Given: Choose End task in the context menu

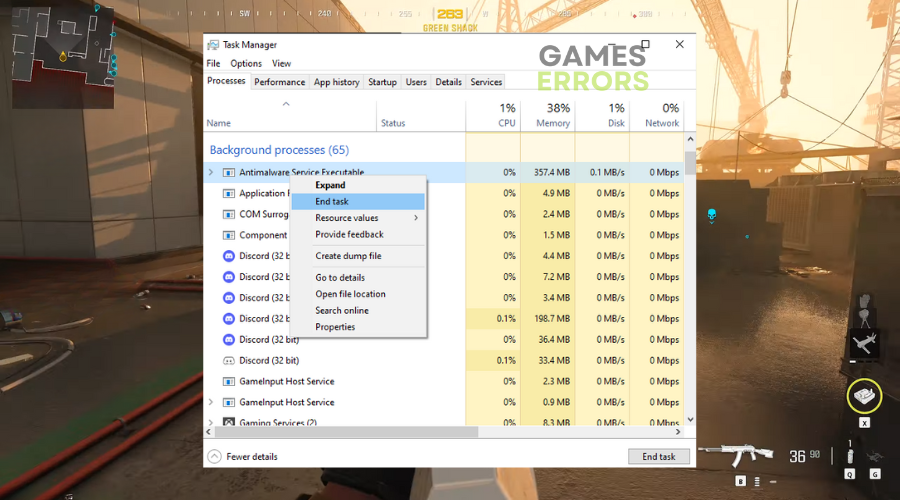Looking at the screenshot, I should [x=358, y=201].
